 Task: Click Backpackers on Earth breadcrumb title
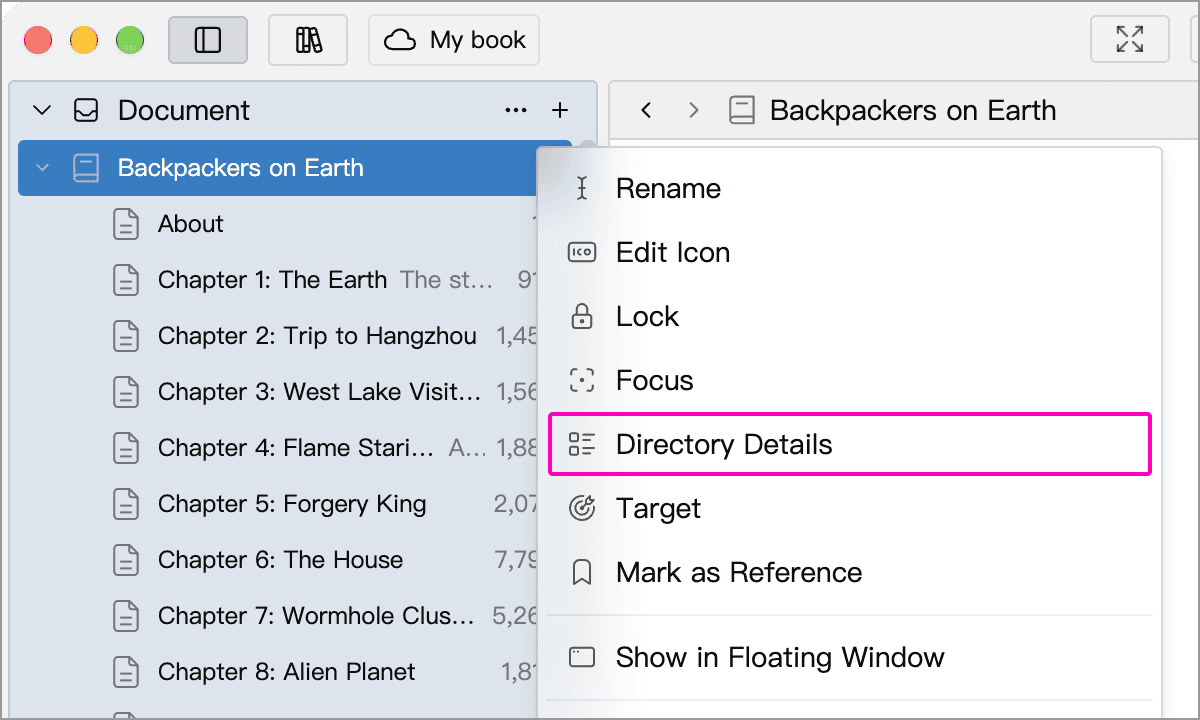click(913, 110)
